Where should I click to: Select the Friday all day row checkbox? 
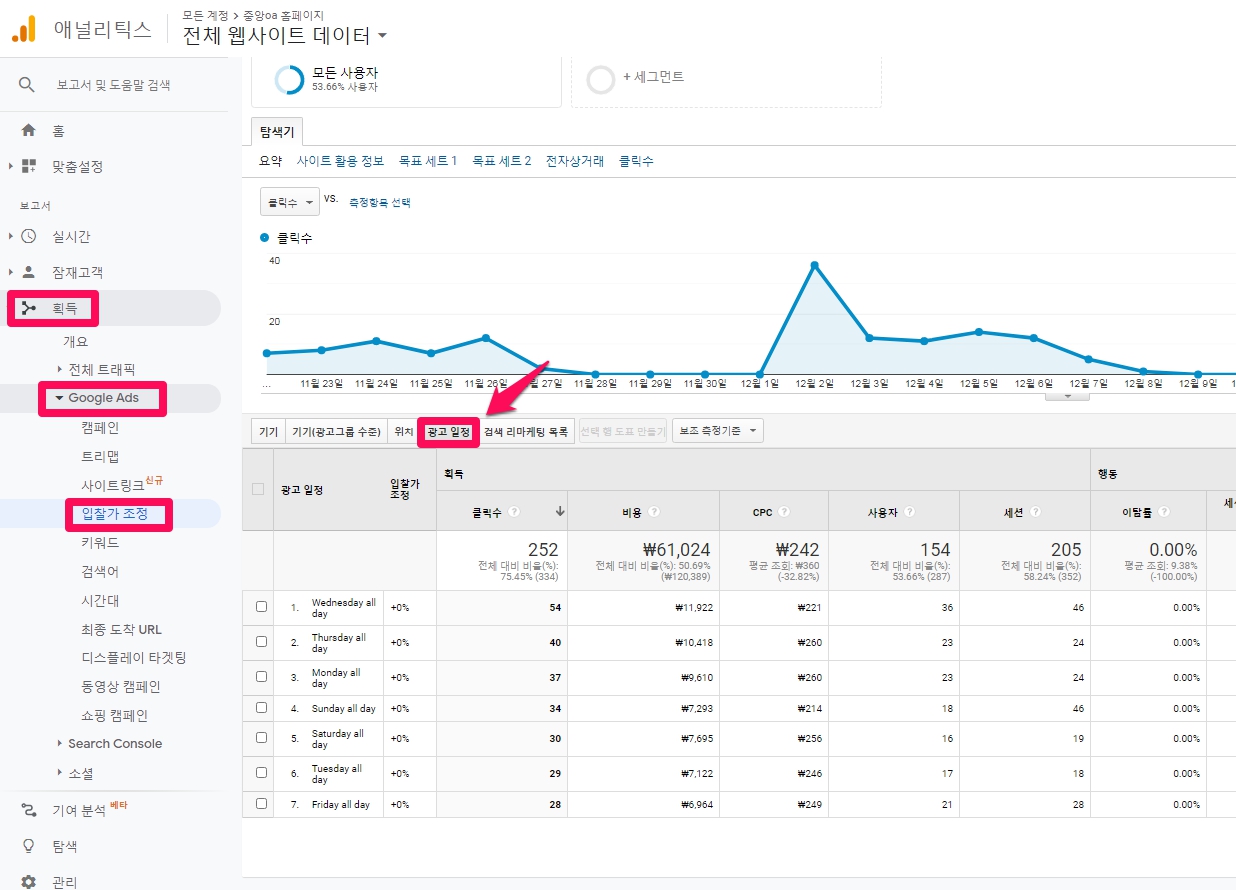[x=261, y=804]
